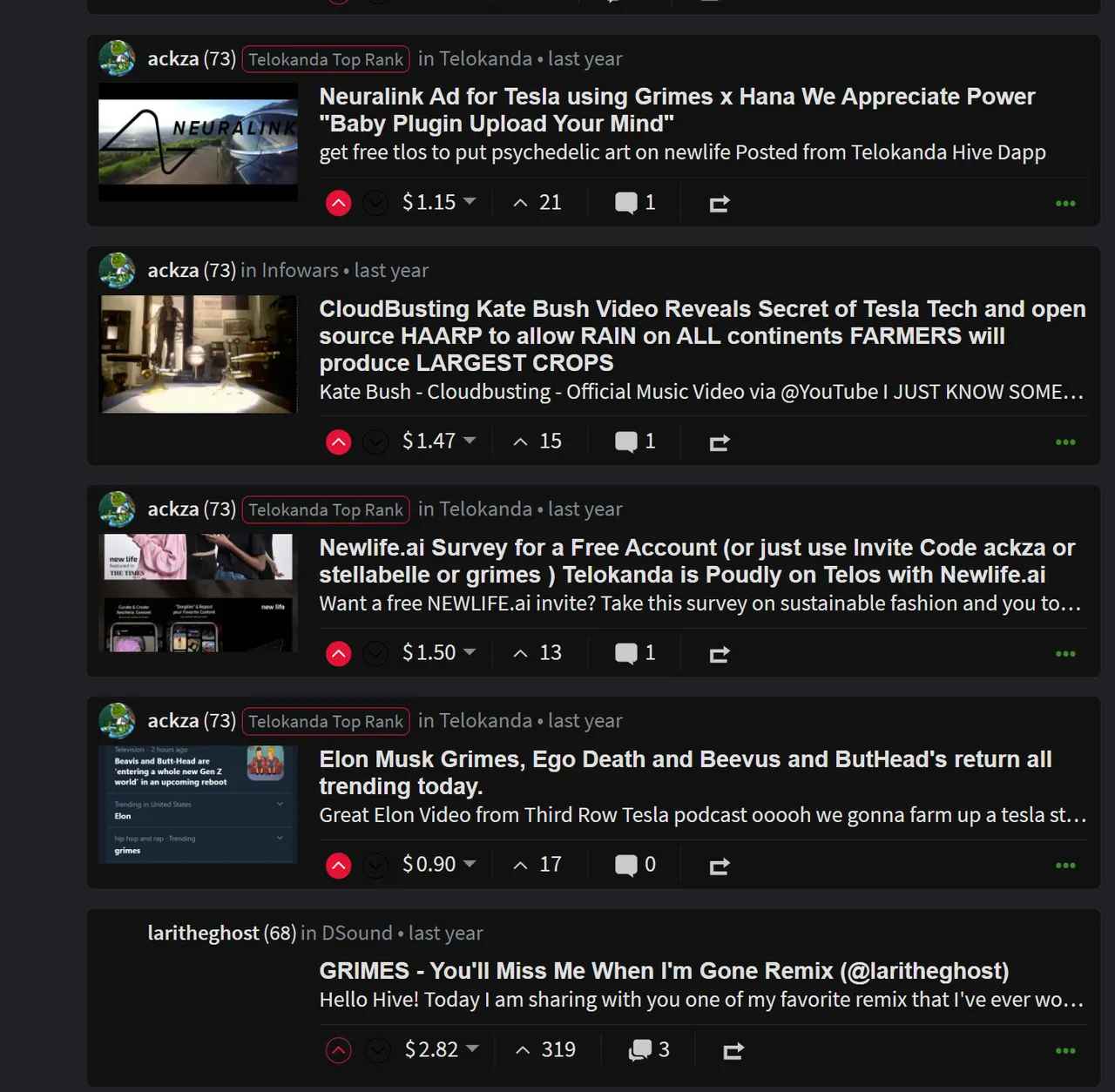The height and width of the screenshot is (1092, 1115).
Task: Upvote the CloudBusting Kate Bush post
Action: click(339, 442)
